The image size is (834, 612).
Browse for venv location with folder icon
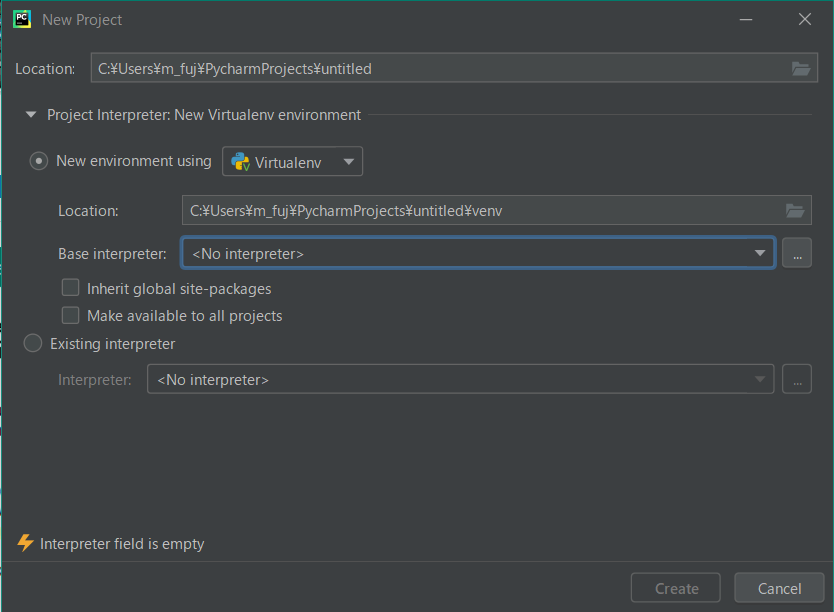point(795,211)
